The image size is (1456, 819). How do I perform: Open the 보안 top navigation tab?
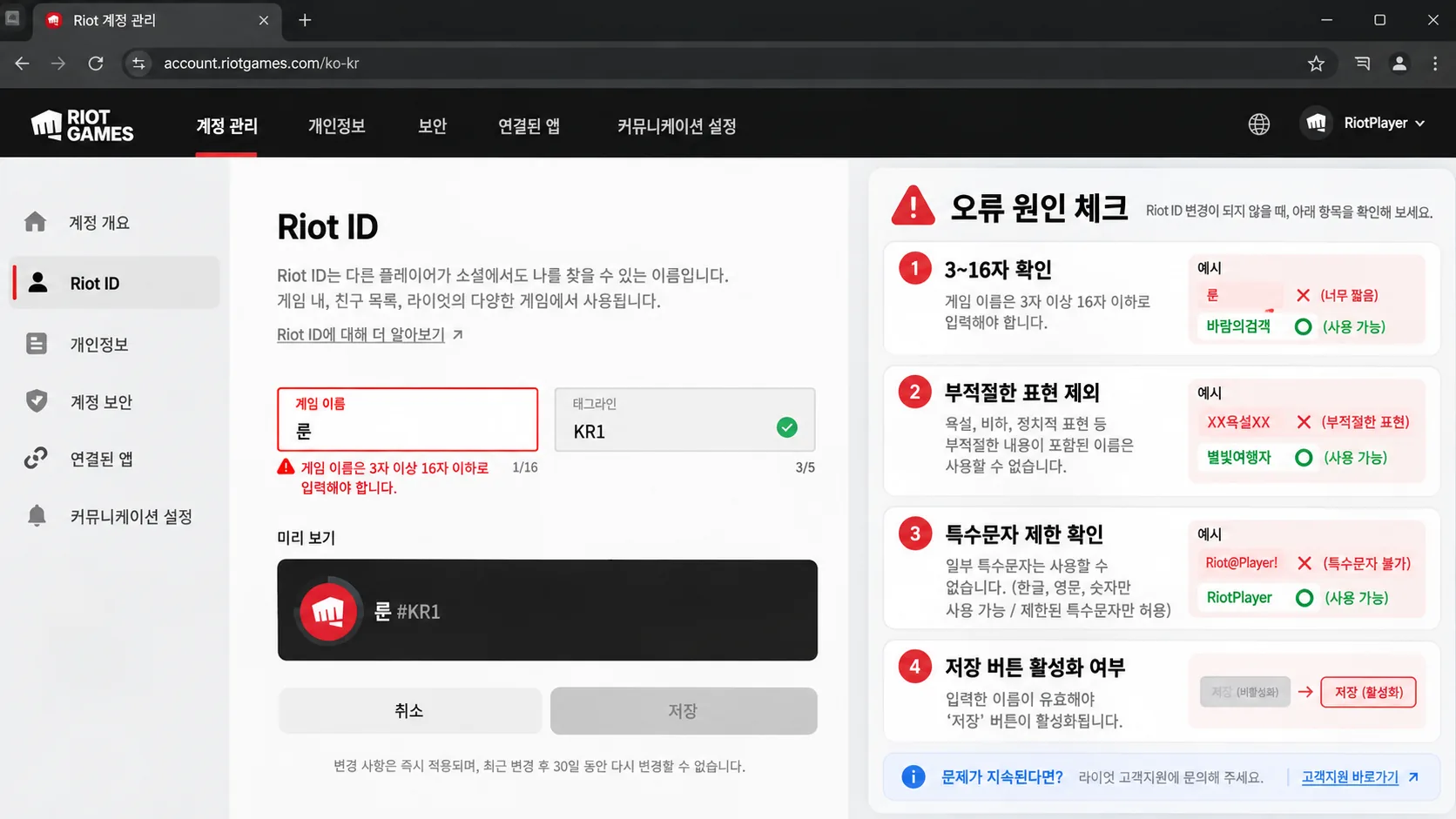point(432,126)
